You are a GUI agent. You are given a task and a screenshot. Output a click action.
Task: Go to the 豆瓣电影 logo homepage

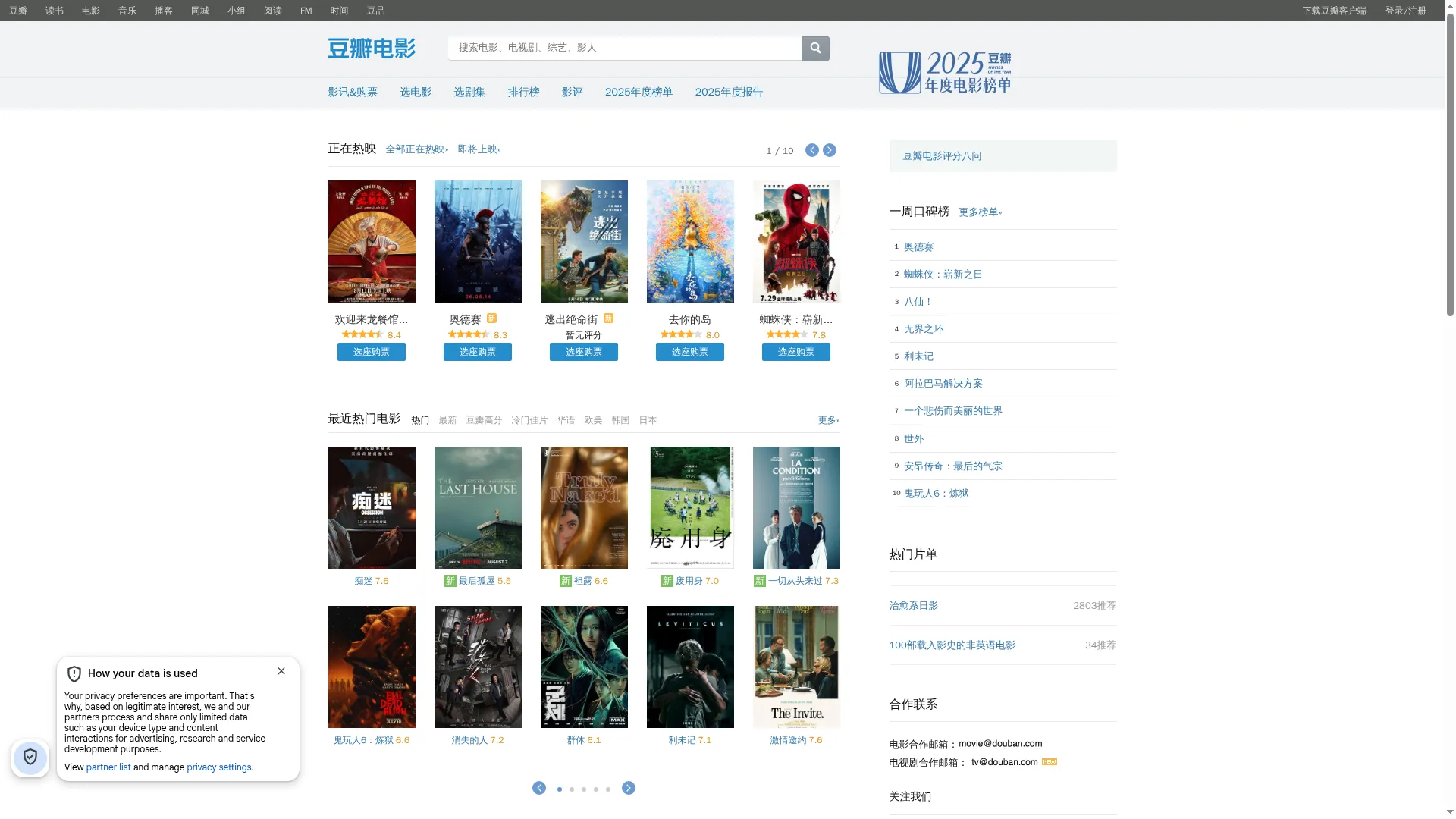pyautogui.click(x=372, y=48)
